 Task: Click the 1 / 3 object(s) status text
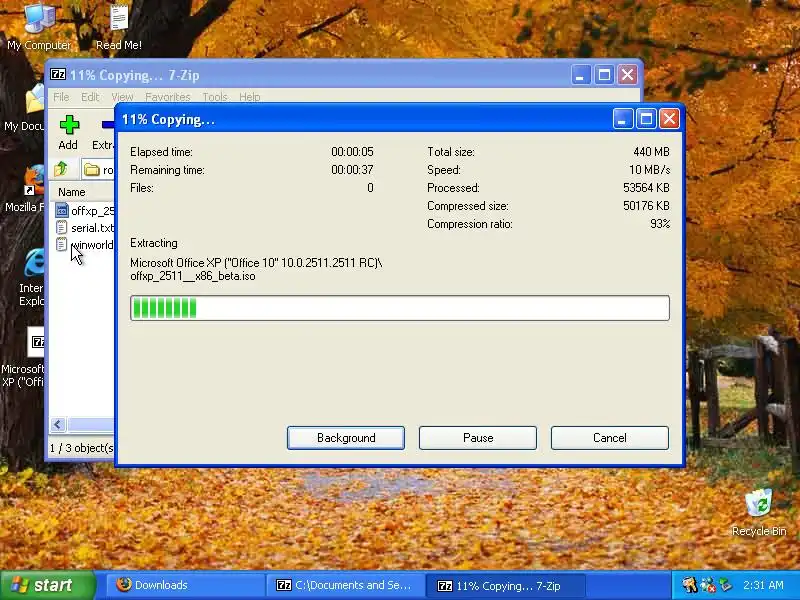[82, 448]
